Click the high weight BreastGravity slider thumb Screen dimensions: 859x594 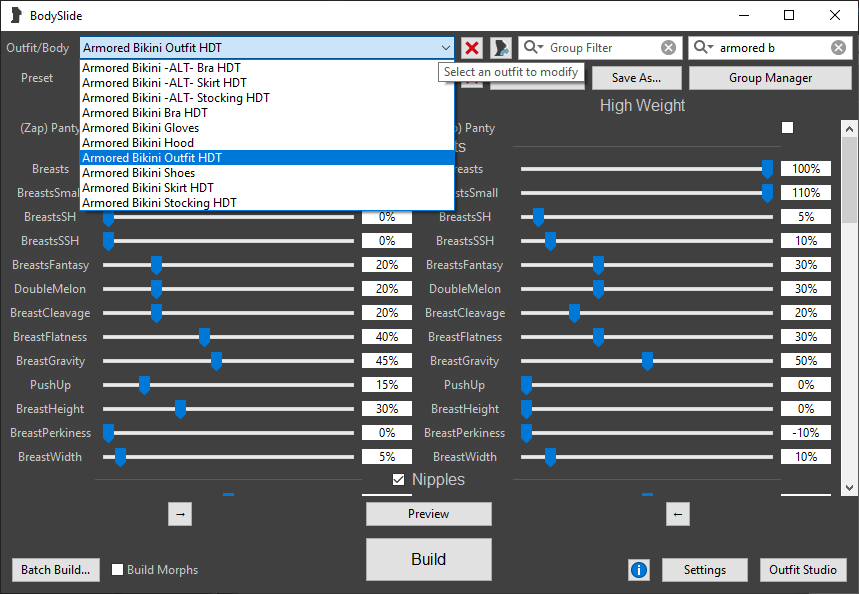pyautogui.click(x=647, y=361)
